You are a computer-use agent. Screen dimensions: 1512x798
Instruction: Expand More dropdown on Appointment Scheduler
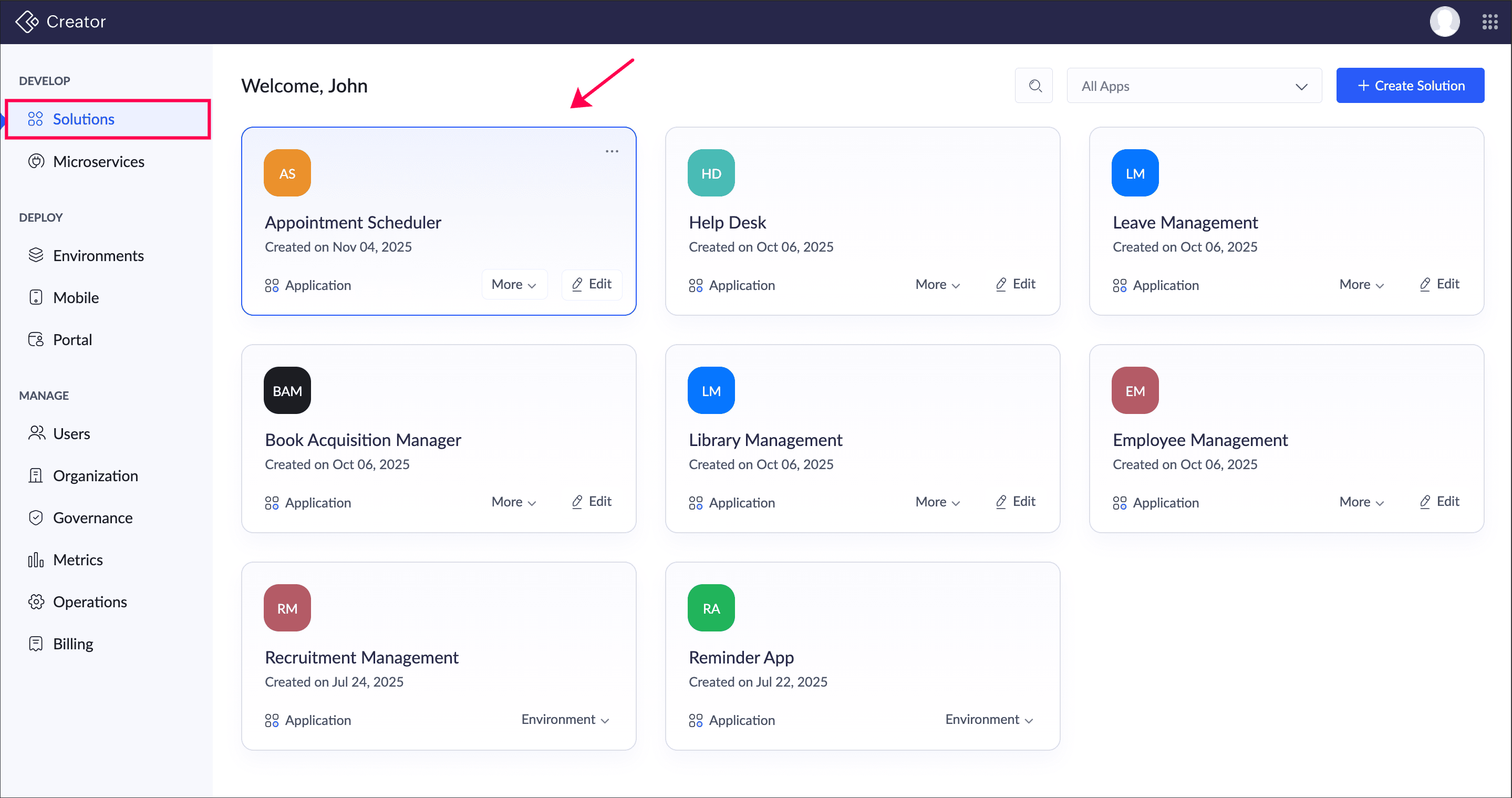pyautogui.click(x=514, y=285)
